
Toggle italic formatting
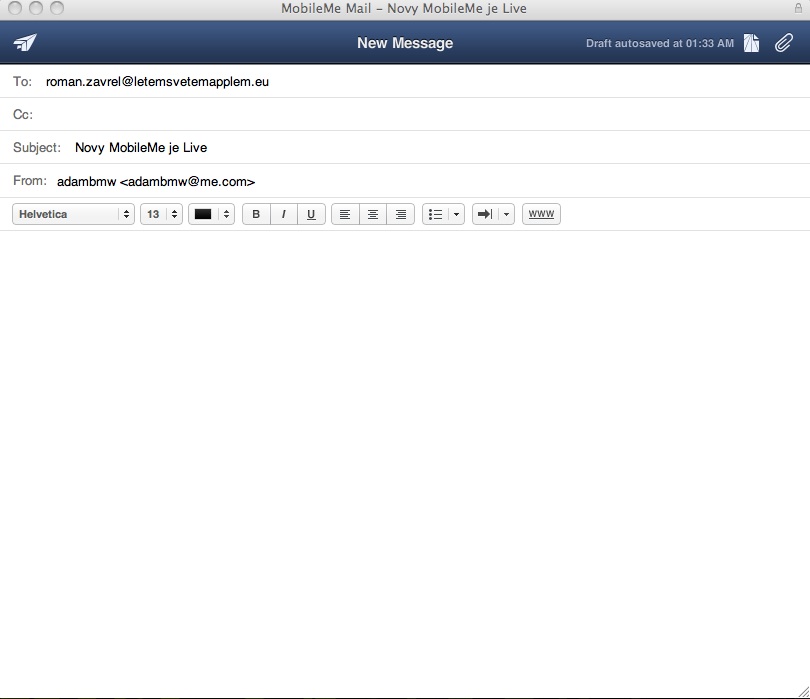coord(284,214)
